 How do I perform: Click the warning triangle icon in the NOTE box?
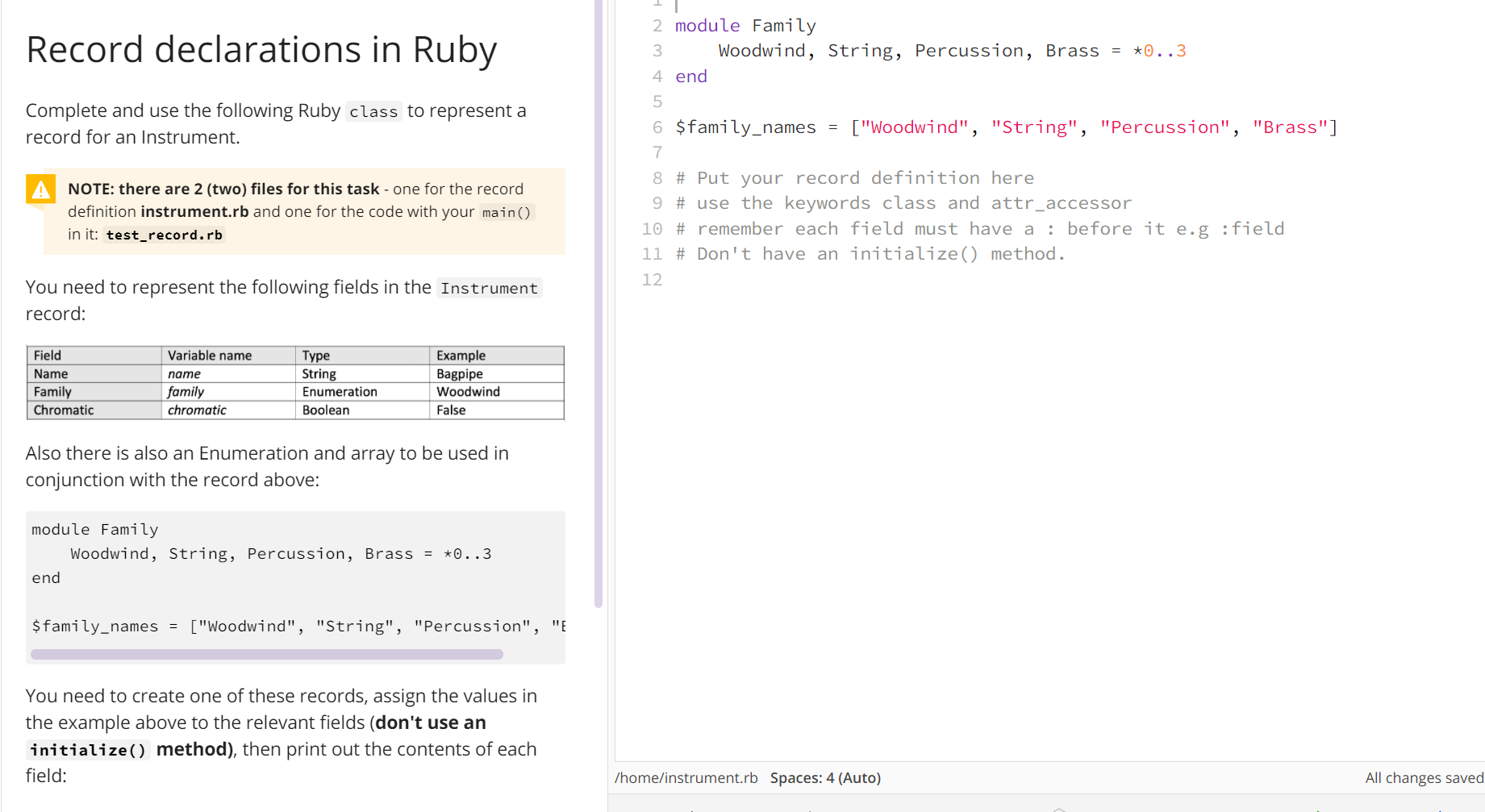[x=41, y=190]
